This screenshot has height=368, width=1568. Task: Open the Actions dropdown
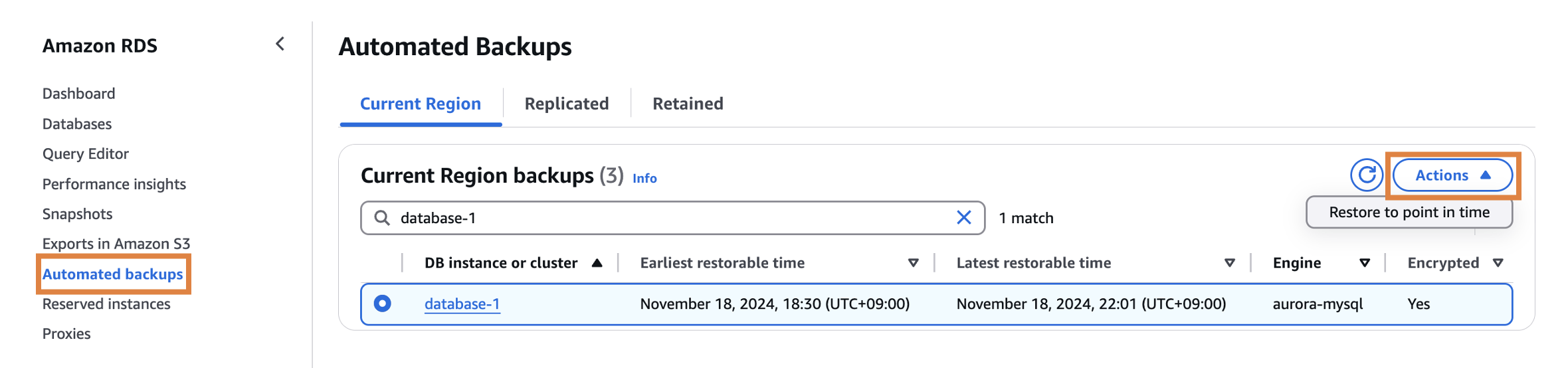point(1452,175)
